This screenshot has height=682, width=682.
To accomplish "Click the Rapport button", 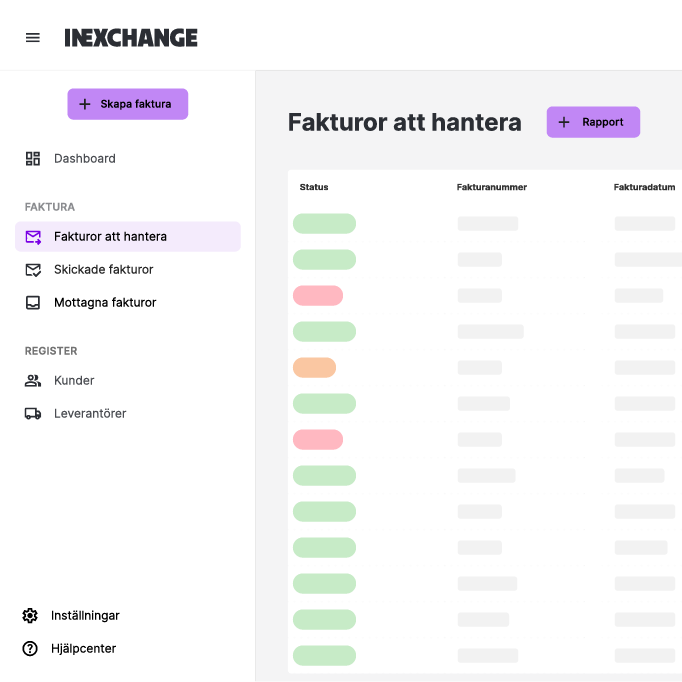I will (593, 122).
